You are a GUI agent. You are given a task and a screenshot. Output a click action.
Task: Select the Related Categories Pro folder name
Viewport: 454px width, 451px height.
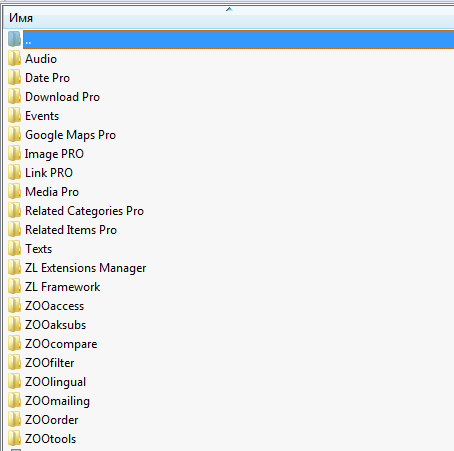tap(84, 211)
